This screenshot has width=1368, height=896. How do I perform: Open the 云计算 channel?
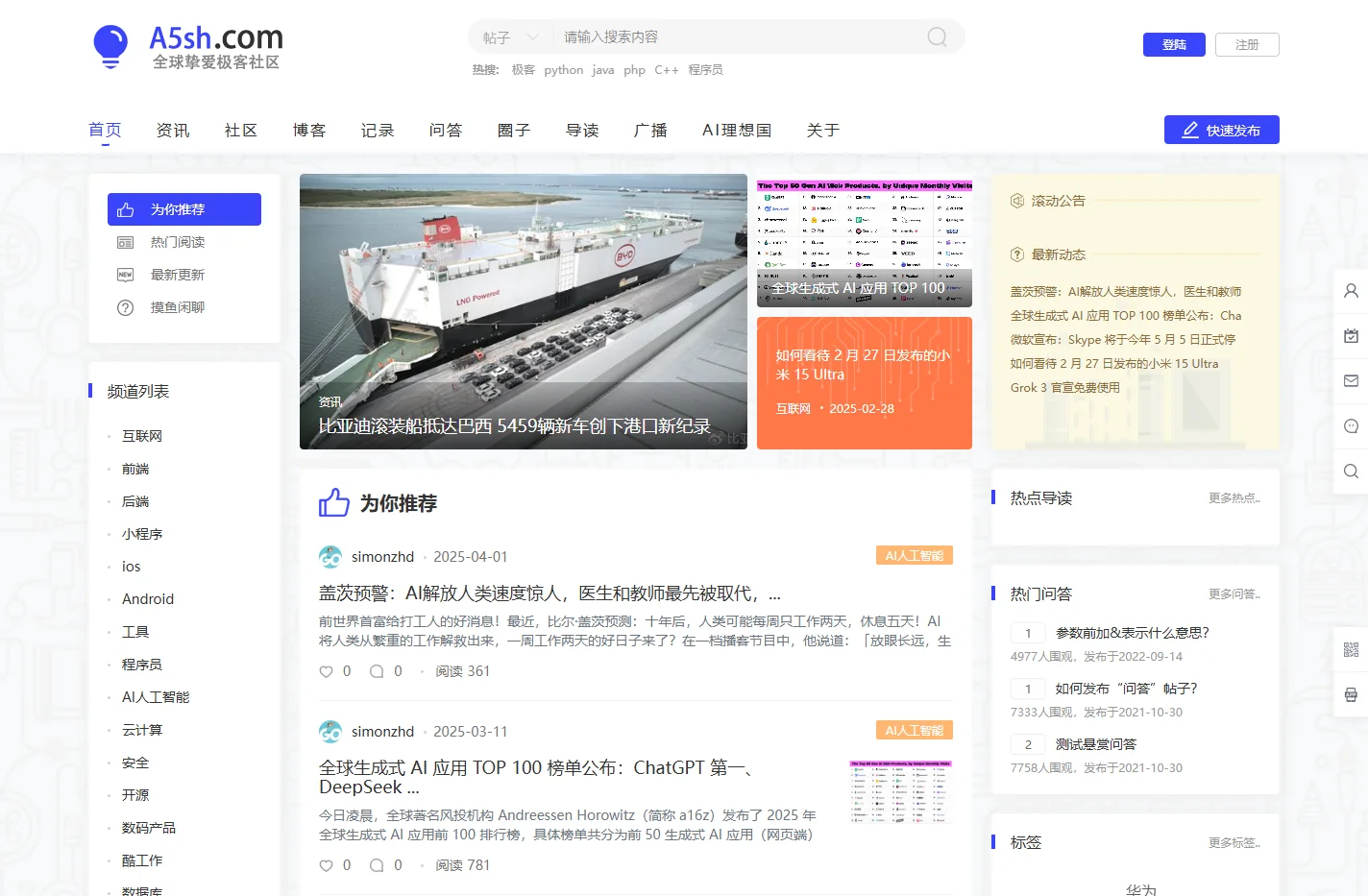coord(142,730)
